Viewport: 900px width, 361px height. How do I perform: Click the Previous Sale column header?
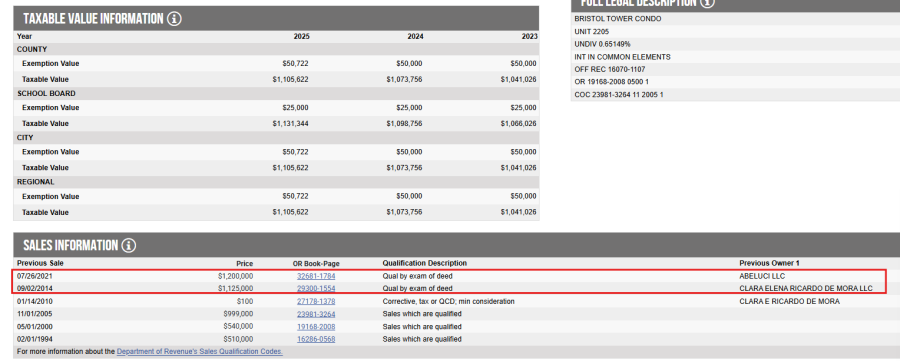click(40, 263)
